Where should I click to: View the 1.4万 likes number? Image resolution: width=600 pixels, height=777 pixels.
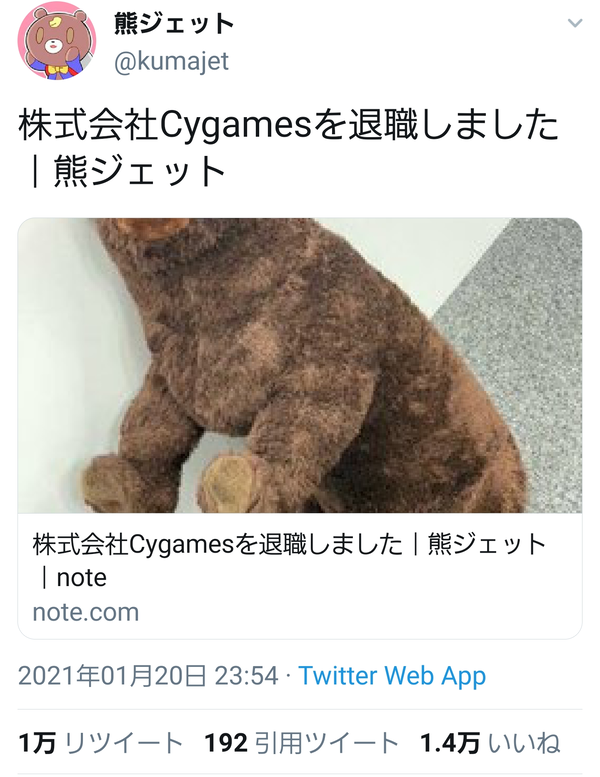click(450, 743)
